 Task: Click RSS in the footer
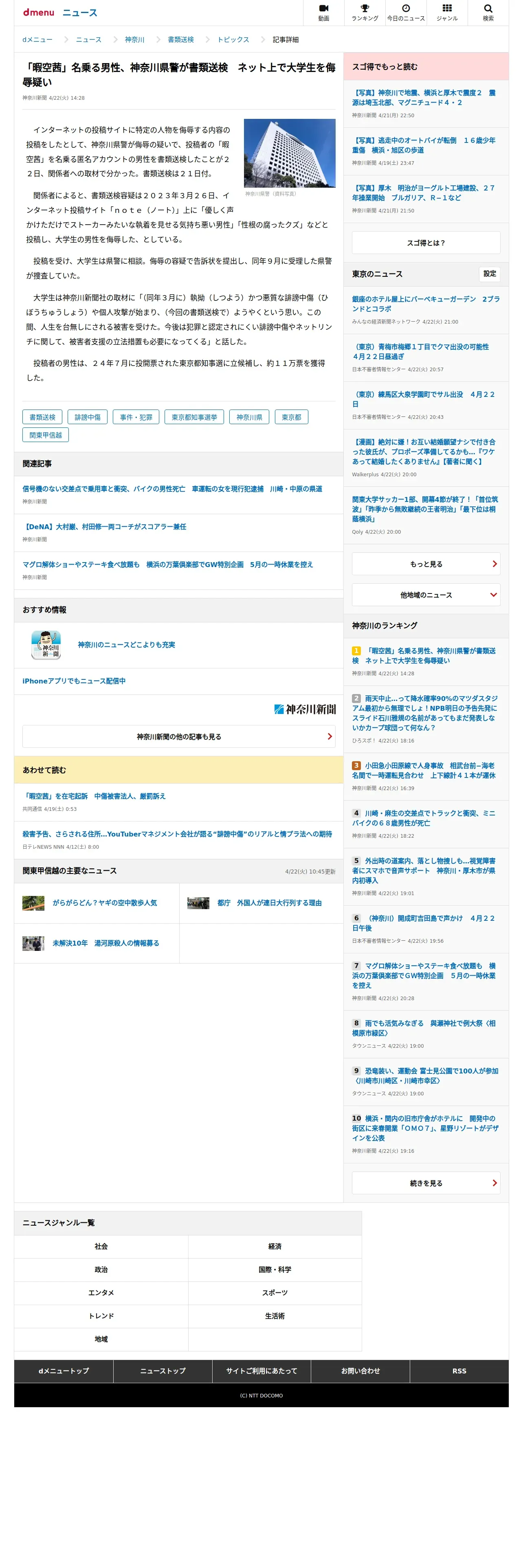(459, 1371)
